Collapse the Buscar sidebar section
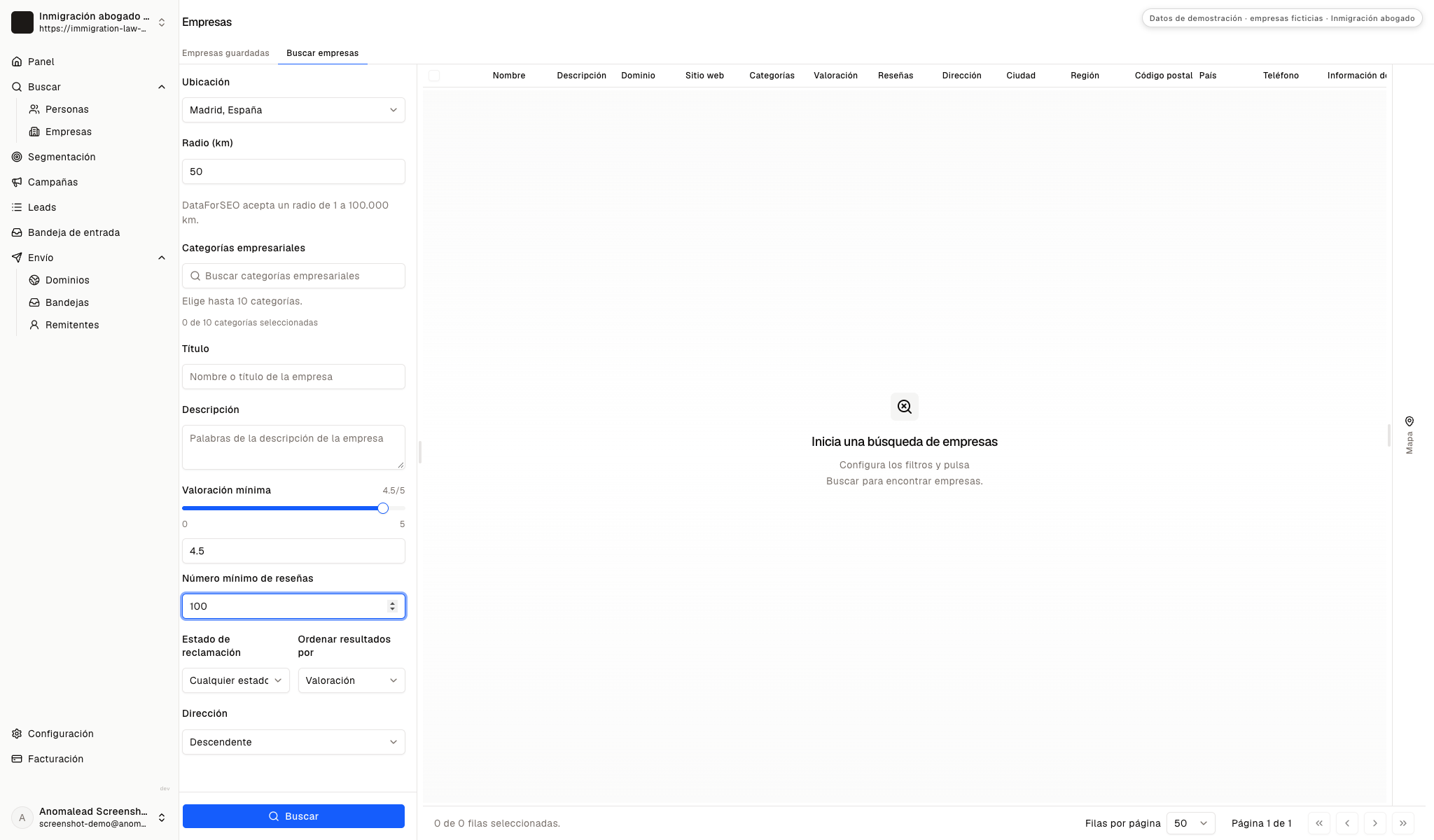Viewport: 1434px width, 840px height. tap(162, 87)
